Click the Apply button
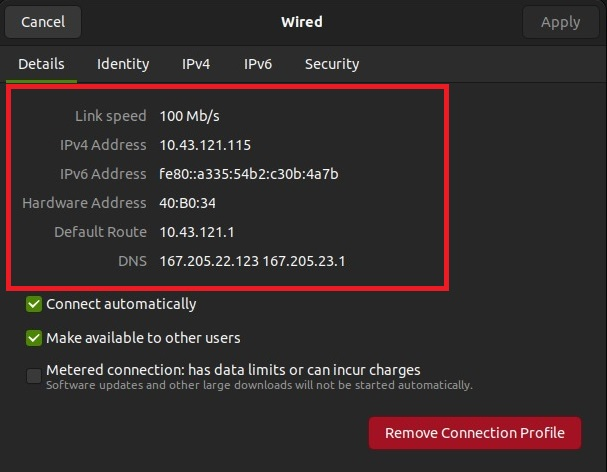The image size is (607, 472). [x=560, y=22]
